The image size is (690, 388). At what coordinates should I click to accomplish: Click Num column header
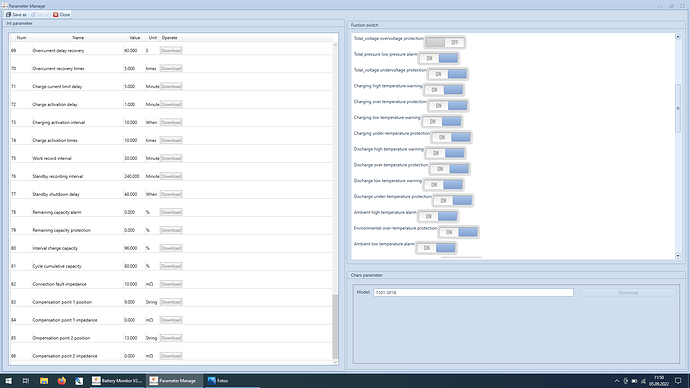coord(21,38)
